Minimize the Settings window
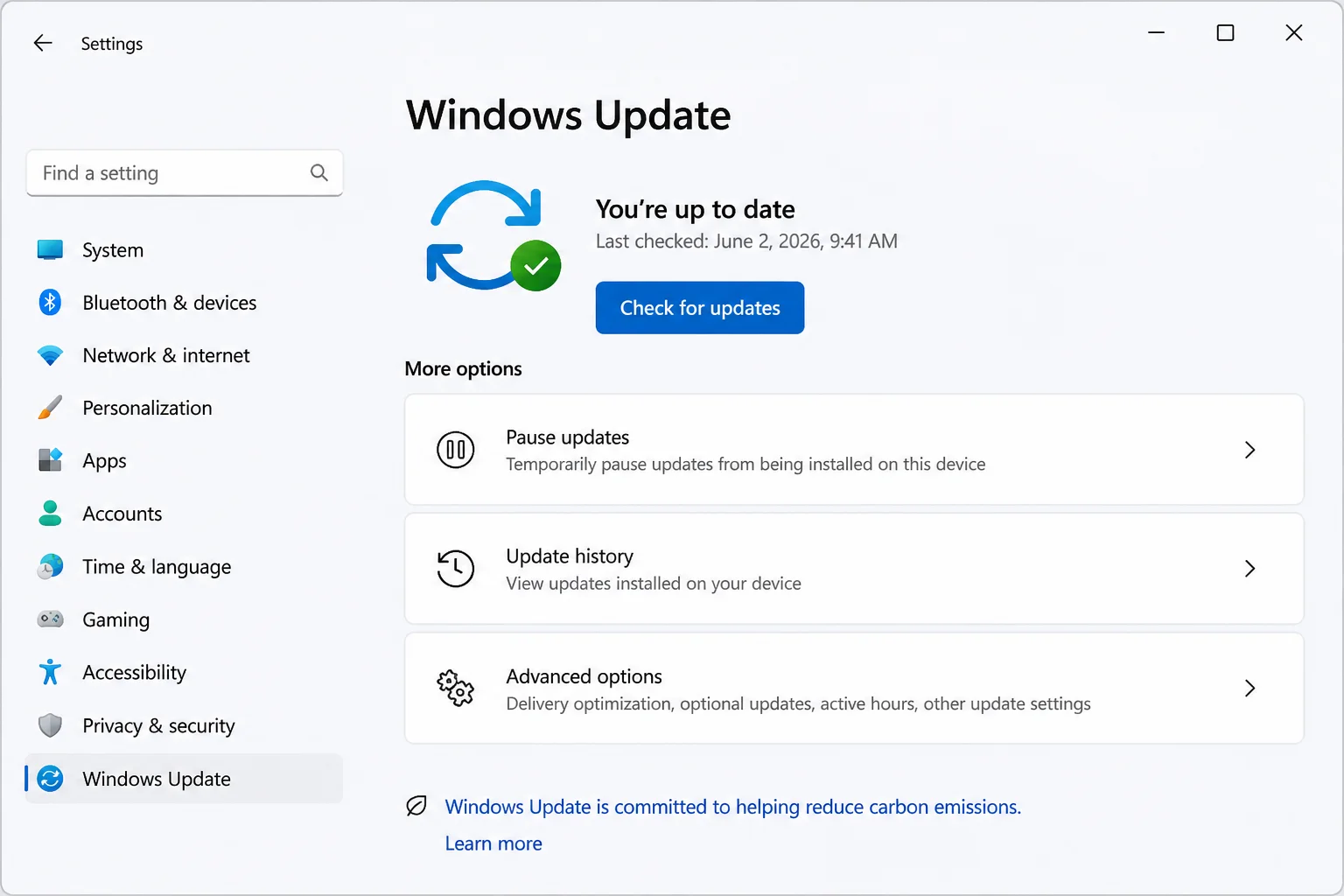Image resolution: width=1344 pixels, height=896 pixels. click(x=1157, y=32)
